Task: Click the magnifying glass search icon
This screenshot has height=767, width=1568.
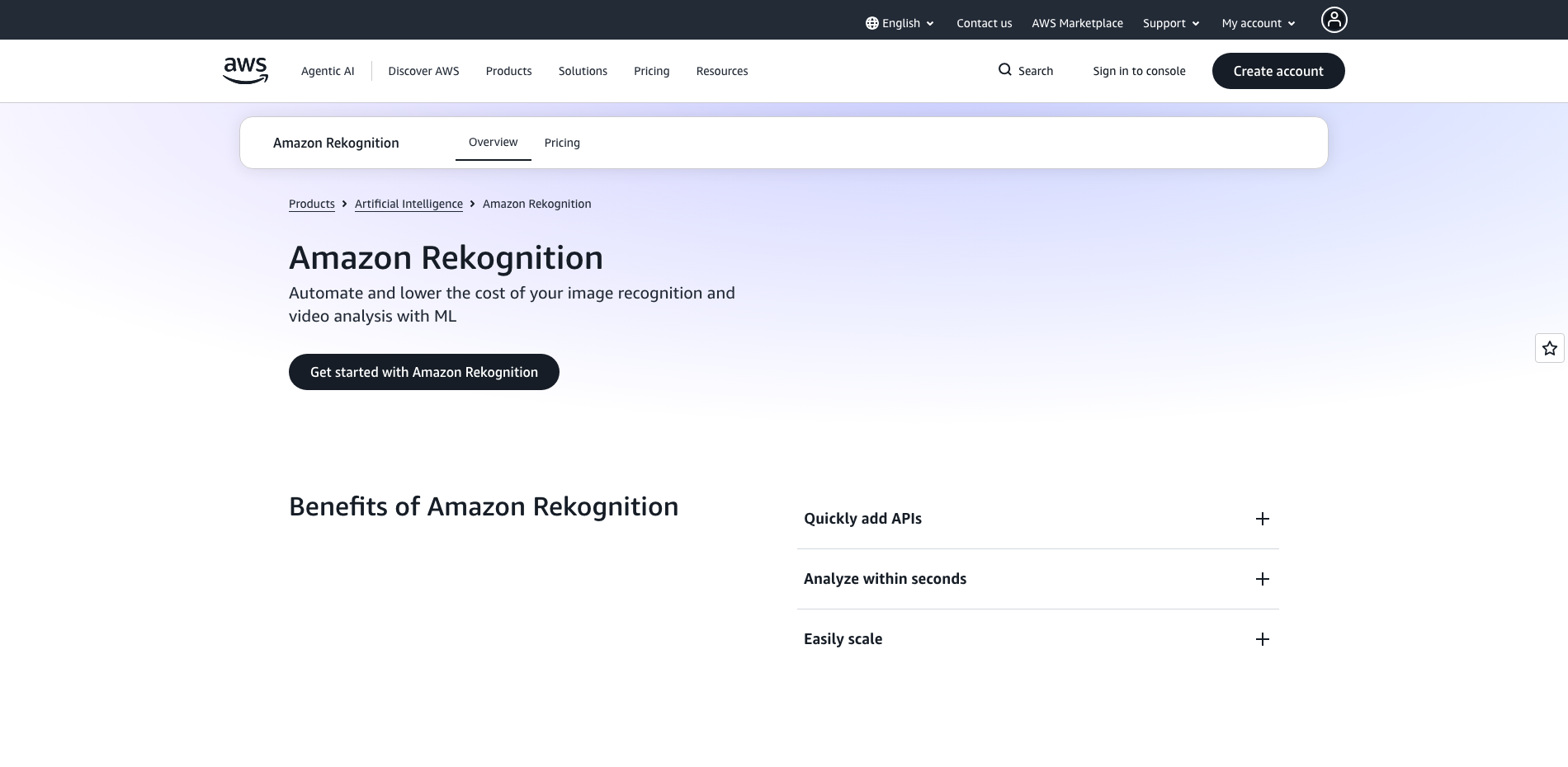Action: click(1004, 70)
